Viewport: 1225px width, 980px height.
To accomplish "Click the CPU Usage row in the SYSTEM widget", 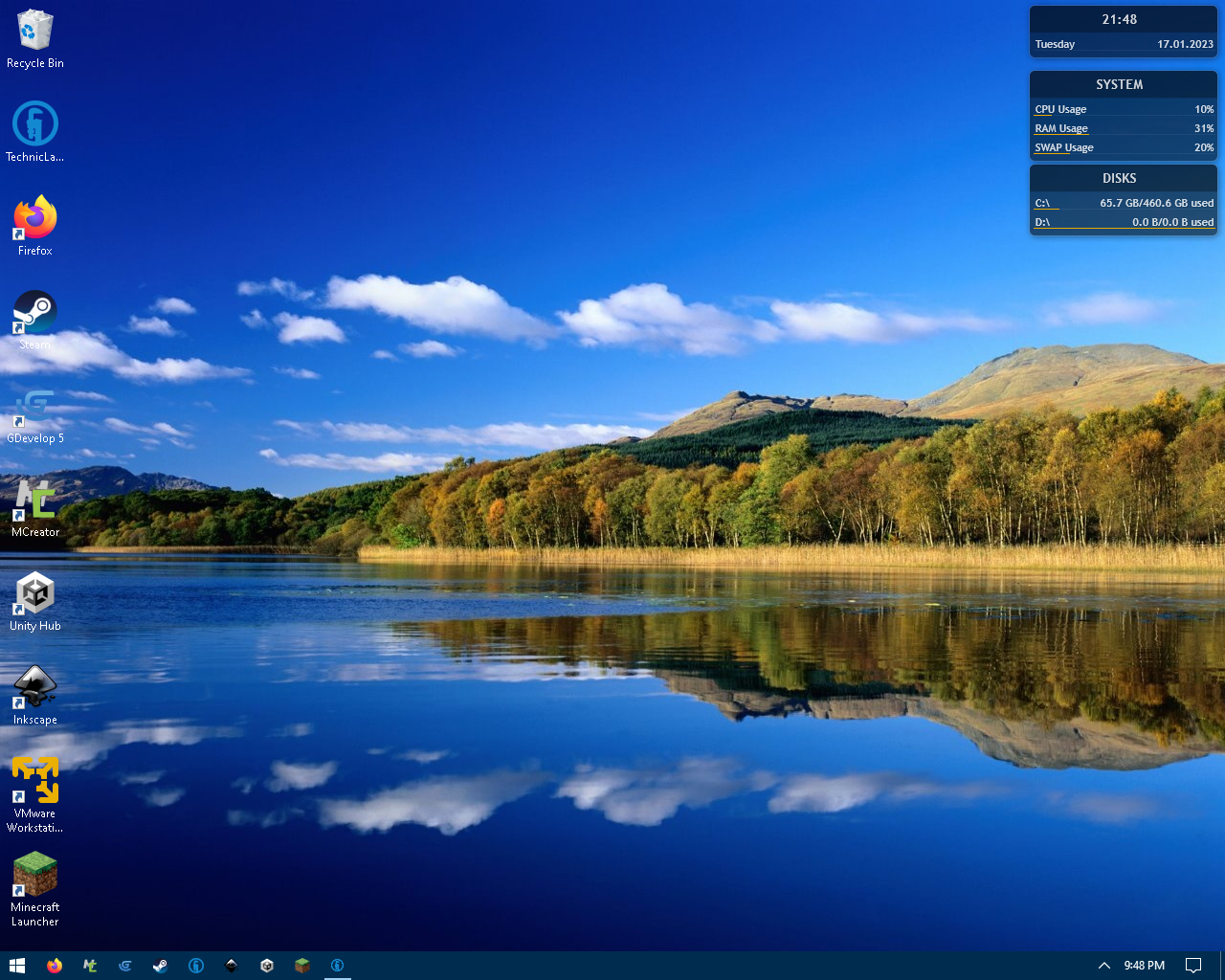I will [x=1124, y=109].
